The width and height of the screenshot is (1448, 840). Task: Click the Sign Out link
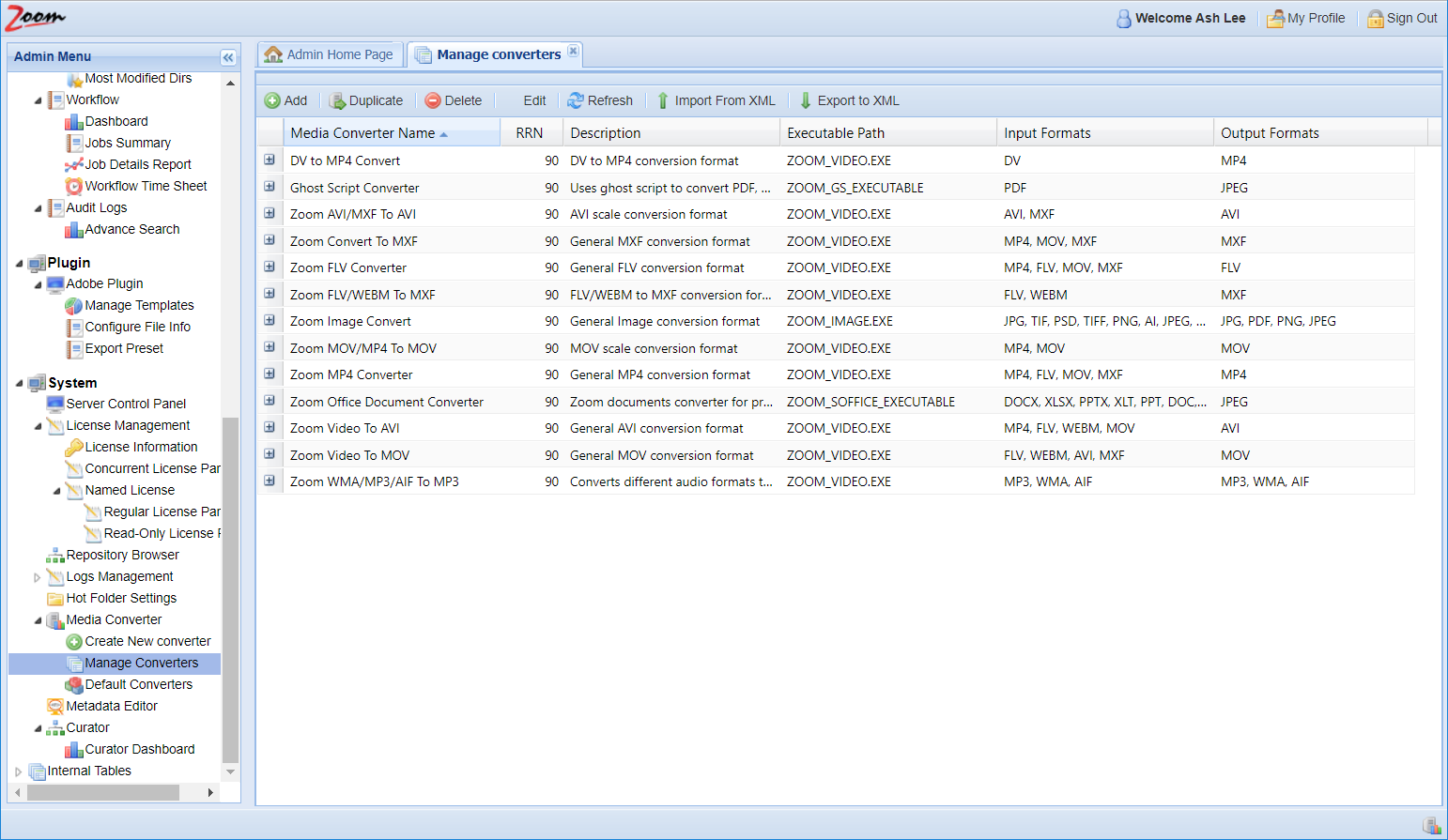tap(1411, 18)
